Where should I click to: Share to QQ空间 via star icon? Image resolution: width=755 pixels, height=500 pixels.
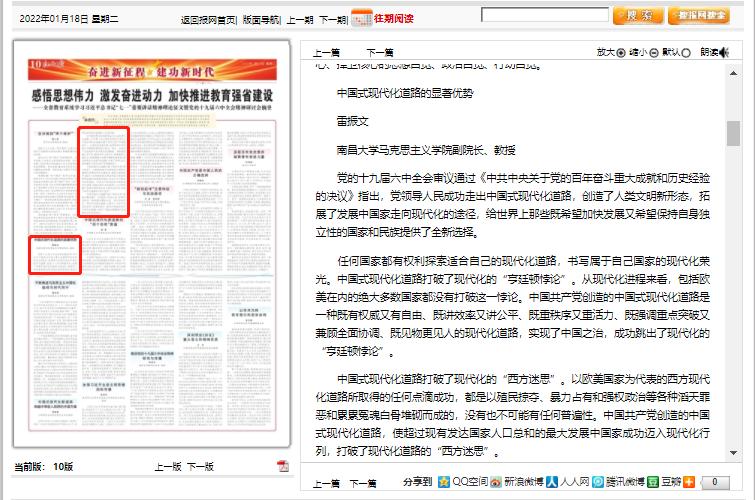[443, 481]
